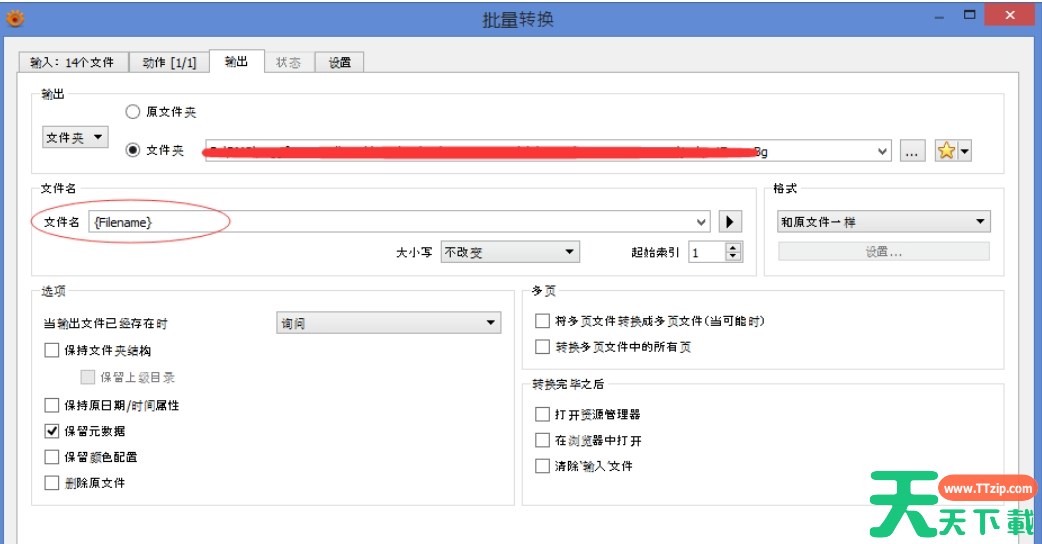Switch to the 输入: 14个文件 tab
Image resolution: width=1042 pixels, height=544 pixels.
pyautogui.click(x=72, y=62)
